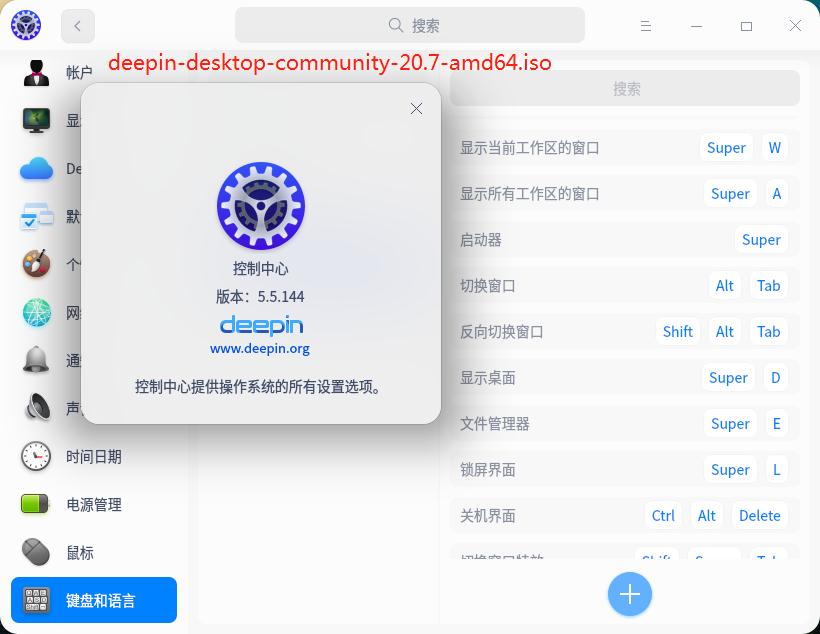Click the back navigation arrow

coord(77,25)
